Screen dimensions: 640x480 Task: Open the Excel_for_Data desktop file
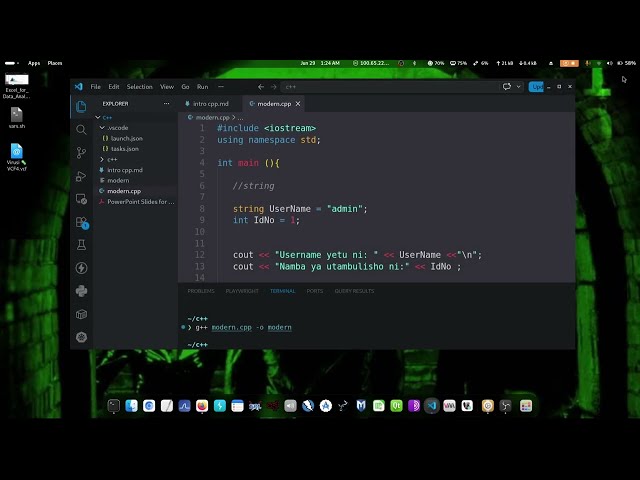point(17,86)
